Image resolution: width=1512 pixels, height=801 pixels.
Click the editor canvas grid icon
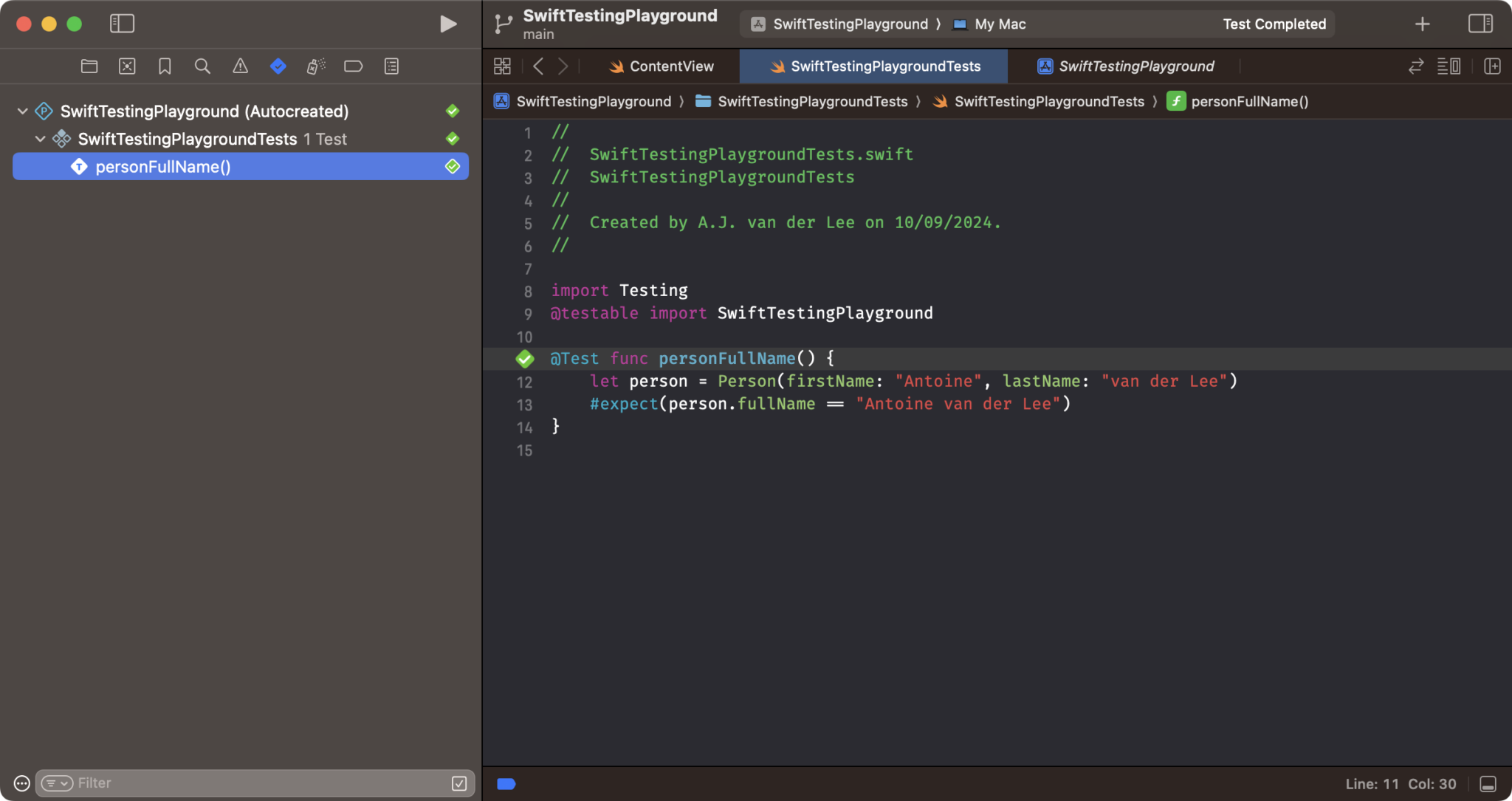(501, 66)
